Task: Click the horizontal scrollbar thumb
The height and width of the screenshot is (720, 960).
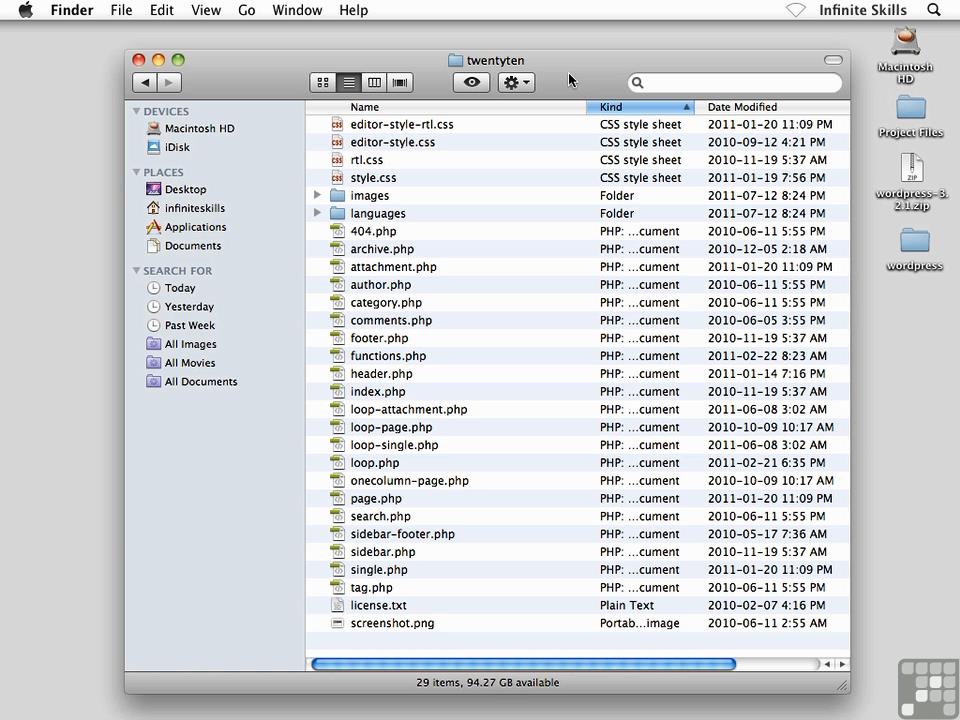Action: click(523, 664)
